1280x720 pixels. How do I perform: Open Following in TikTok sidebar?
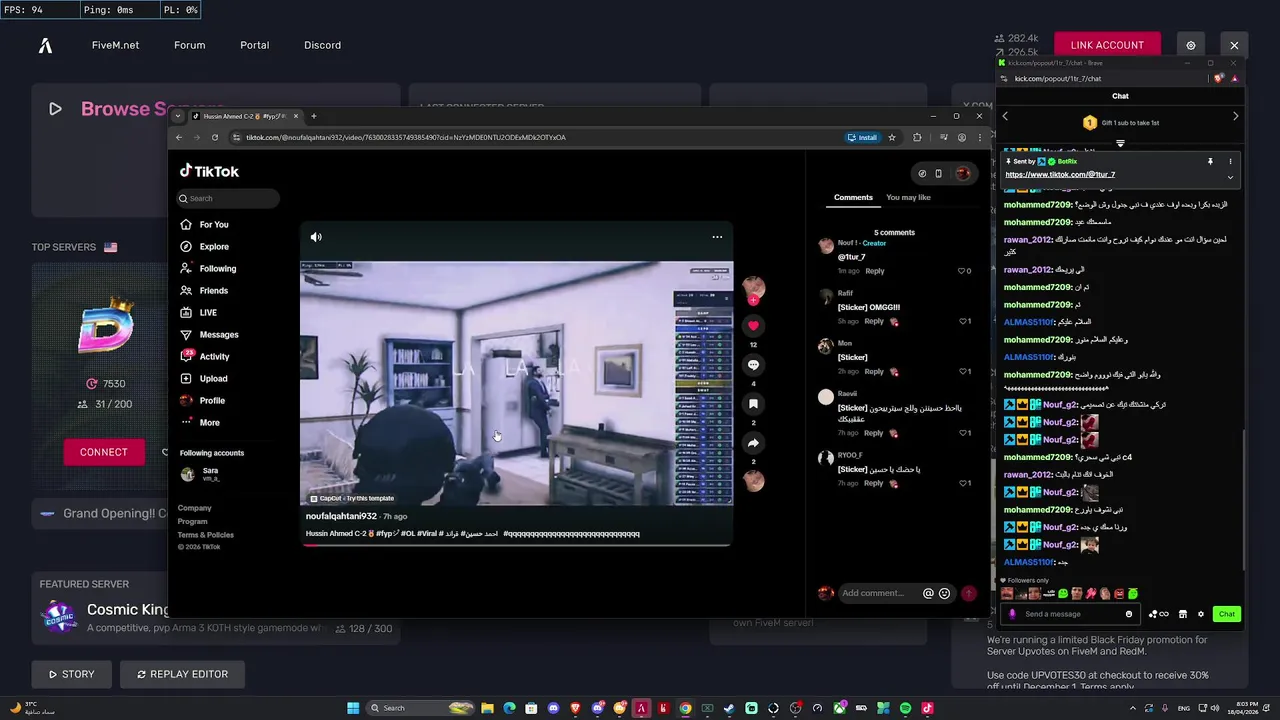(208, 269)
